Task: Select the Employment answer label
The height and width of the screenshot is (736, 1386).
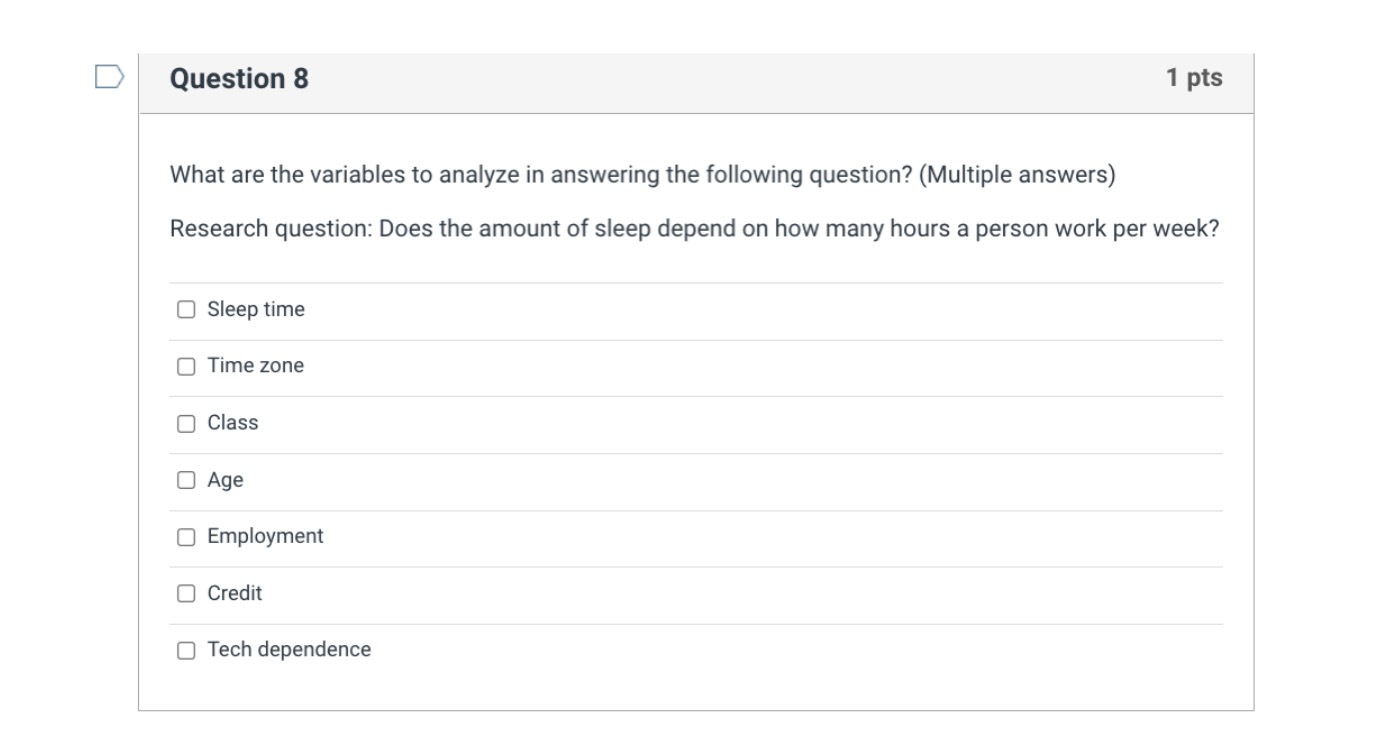Action: pos(264,537)
